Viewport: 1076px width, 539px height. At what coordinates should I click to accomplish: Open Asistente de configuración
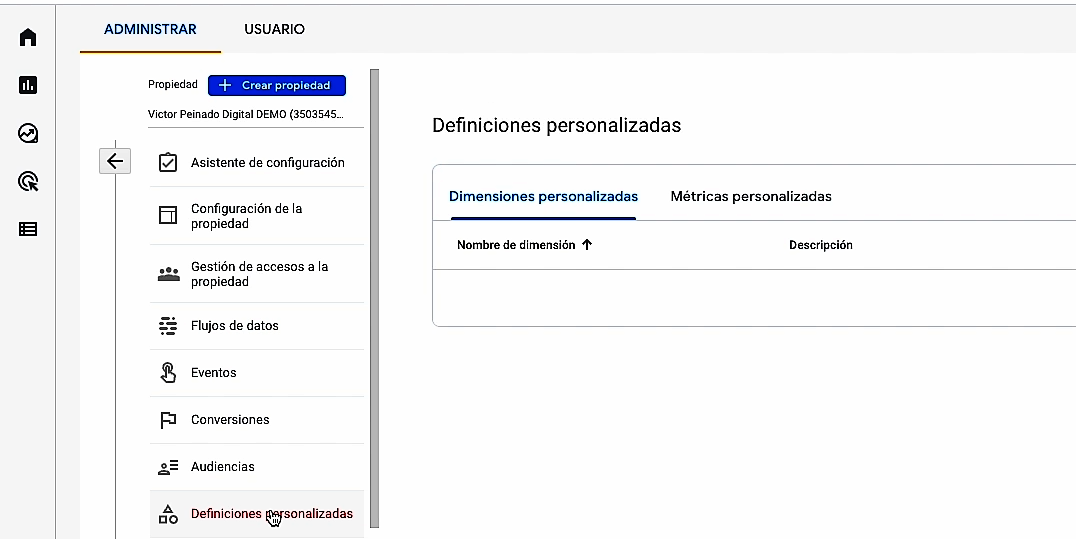point(257,163)
